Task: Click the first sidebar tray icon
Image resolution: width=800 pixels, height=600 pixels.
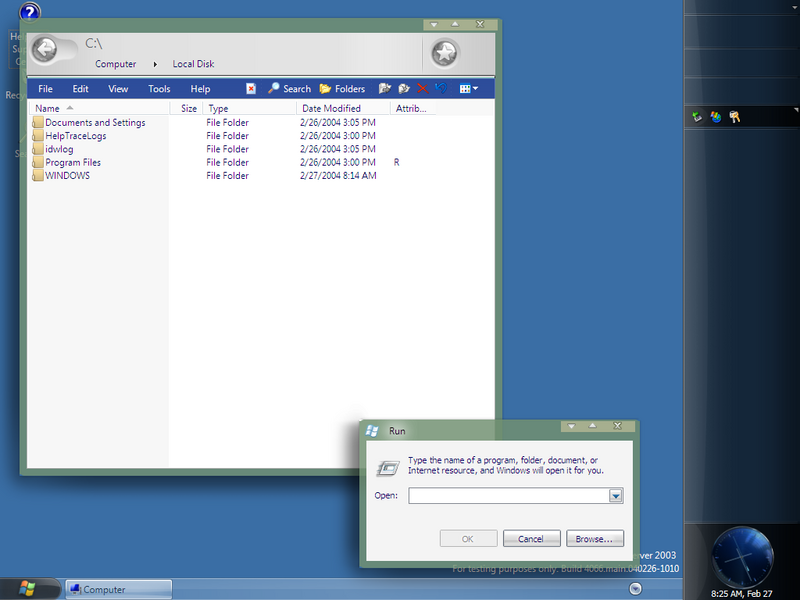Action: click(697, 117)
